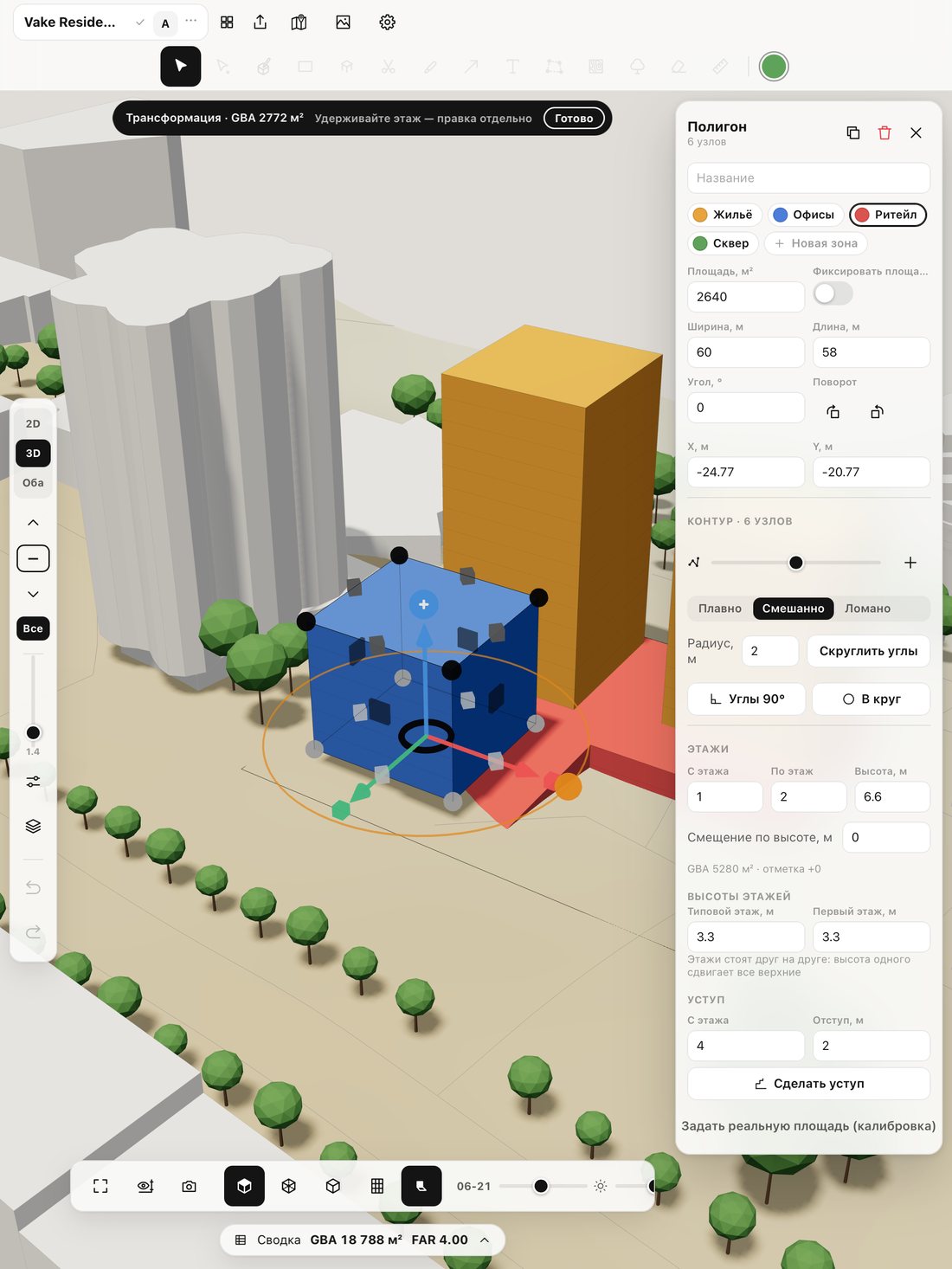Click the fullscreen frame icon in bottom toolbar

pyautogui.click(x=100, y=1186)
